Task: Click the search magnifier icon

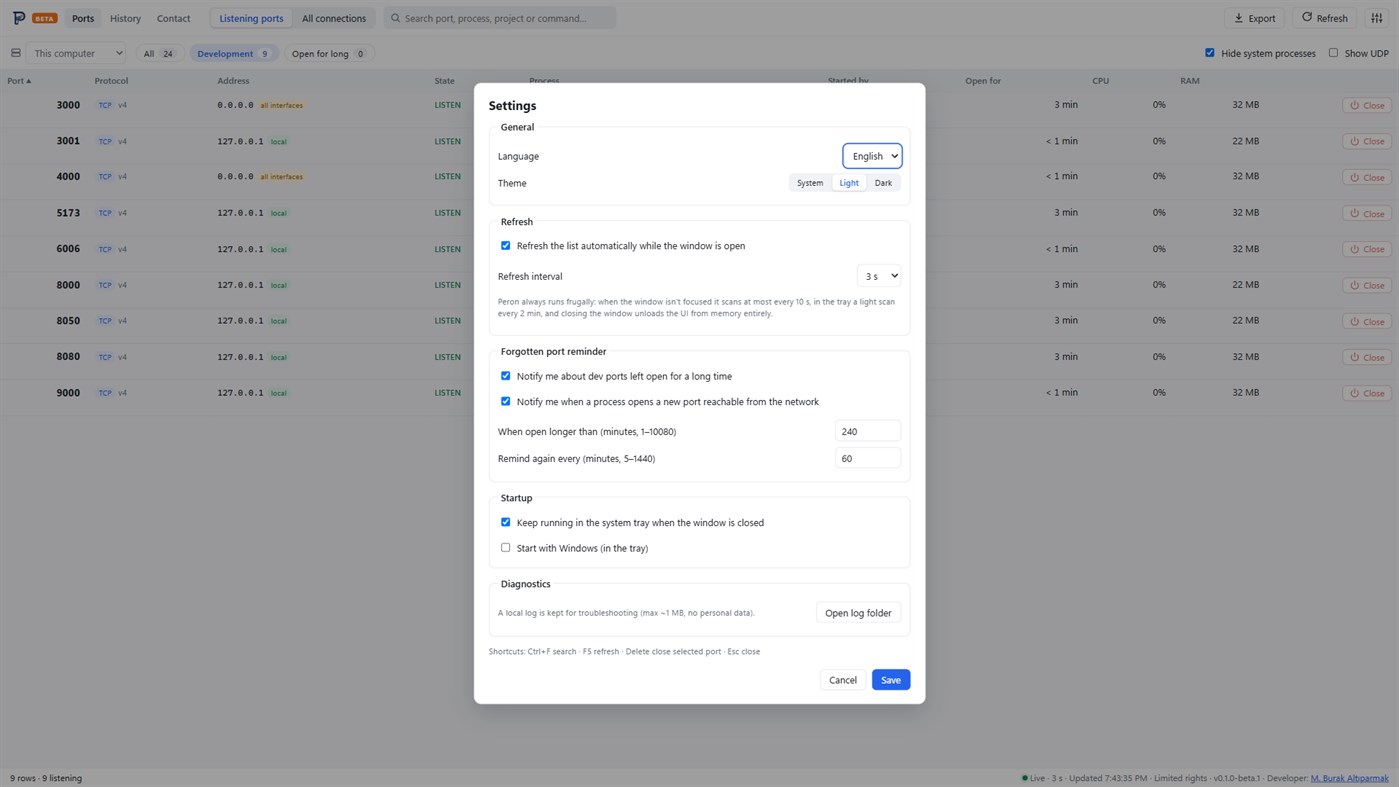Action: tap(396, 18)
